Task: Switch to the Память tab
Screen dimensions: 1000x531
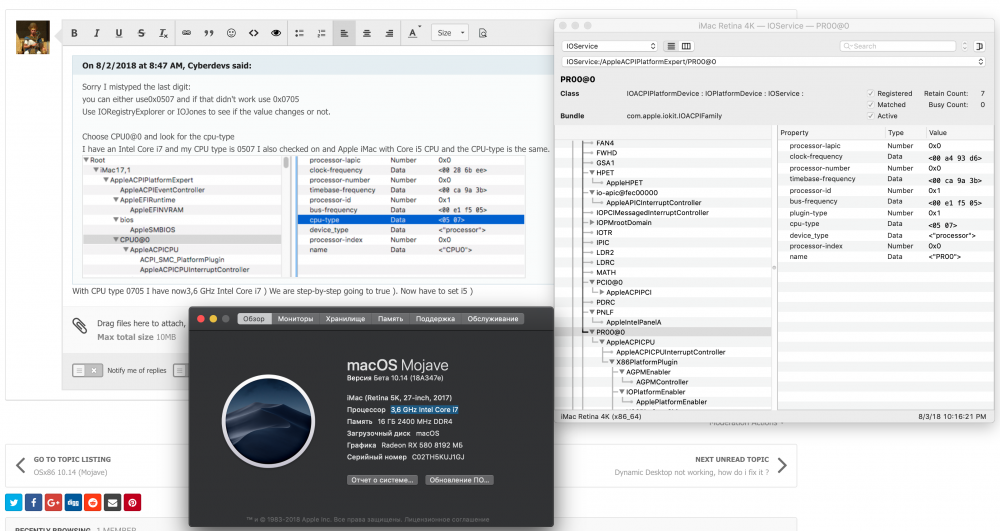Action: 390,319
